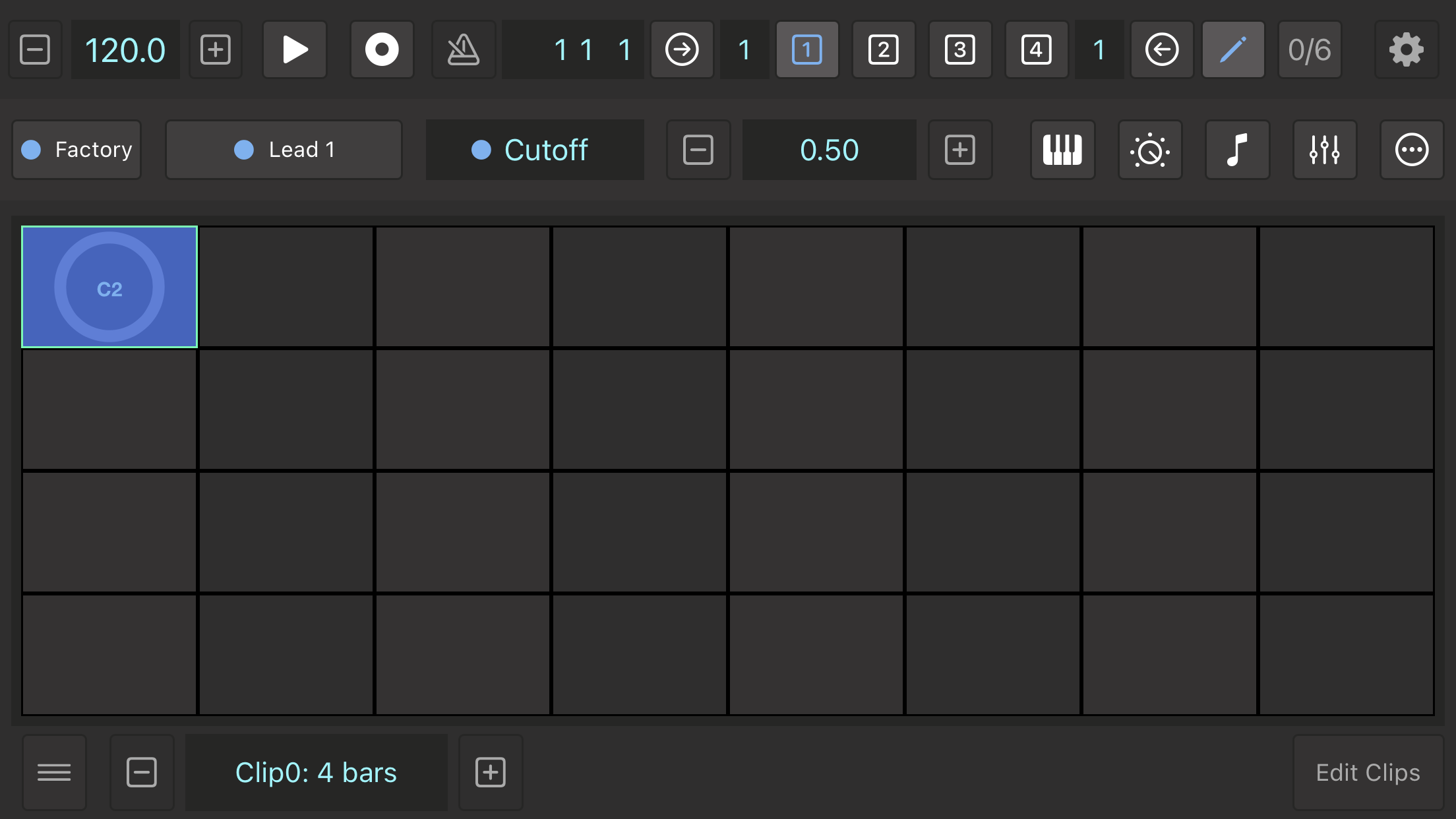The height and width of the screenshot is (819, 1456).
Task: Switch to scene 3
Action: tap(960, 50)
